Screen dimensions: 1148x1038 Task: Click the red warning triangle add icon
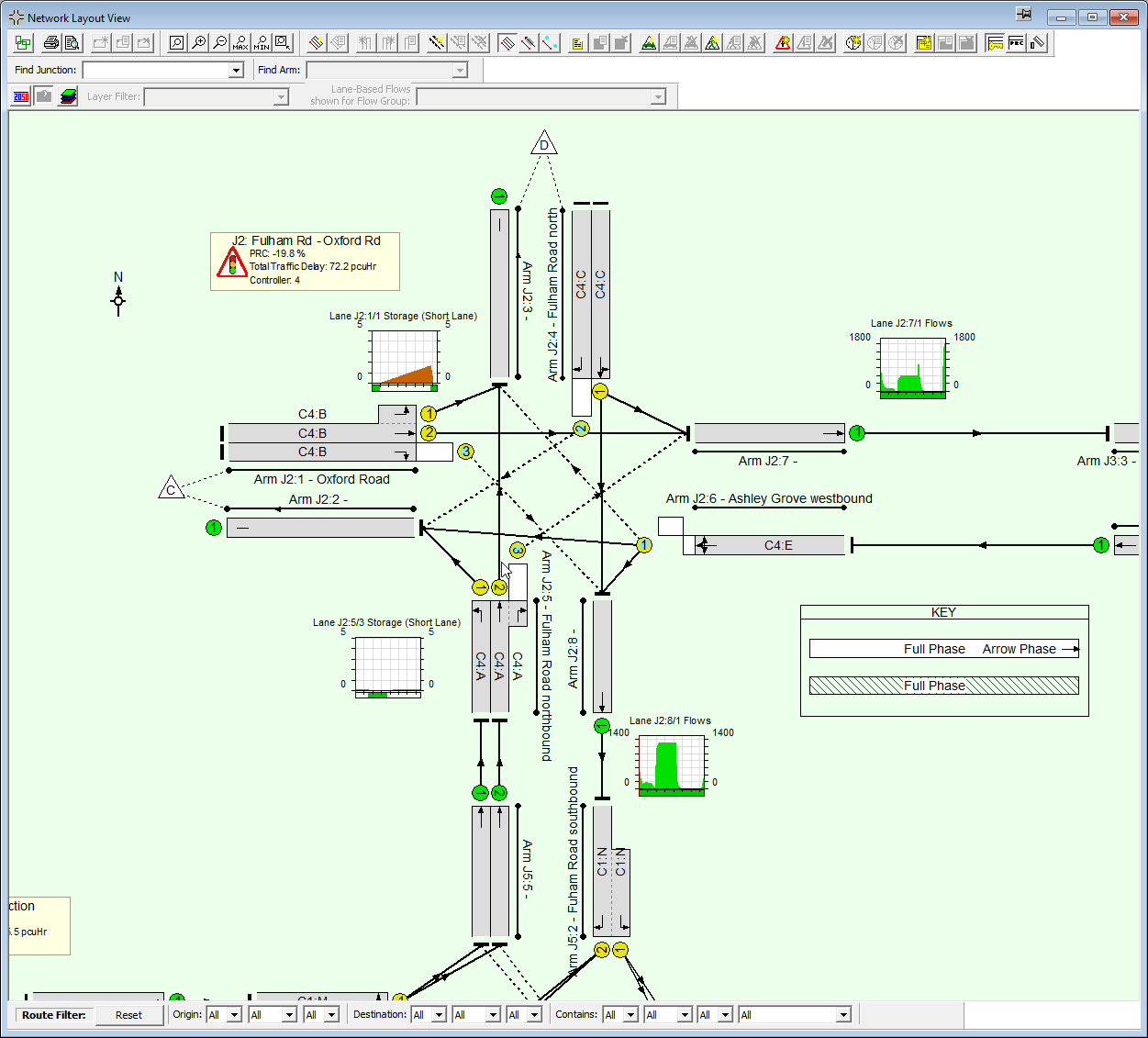tap(783, 42)
